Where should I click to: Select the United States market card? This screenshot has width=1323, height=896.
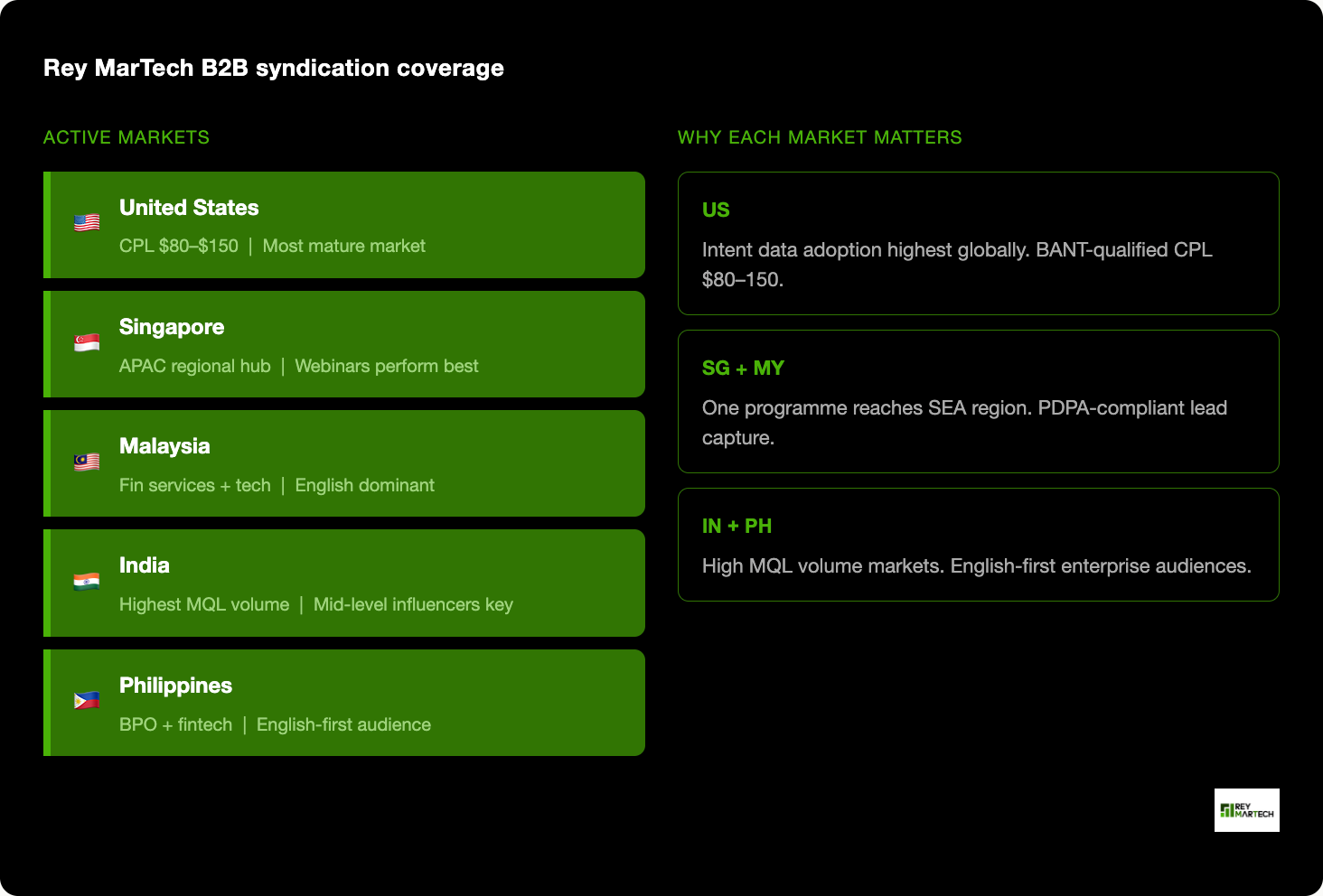344,225
